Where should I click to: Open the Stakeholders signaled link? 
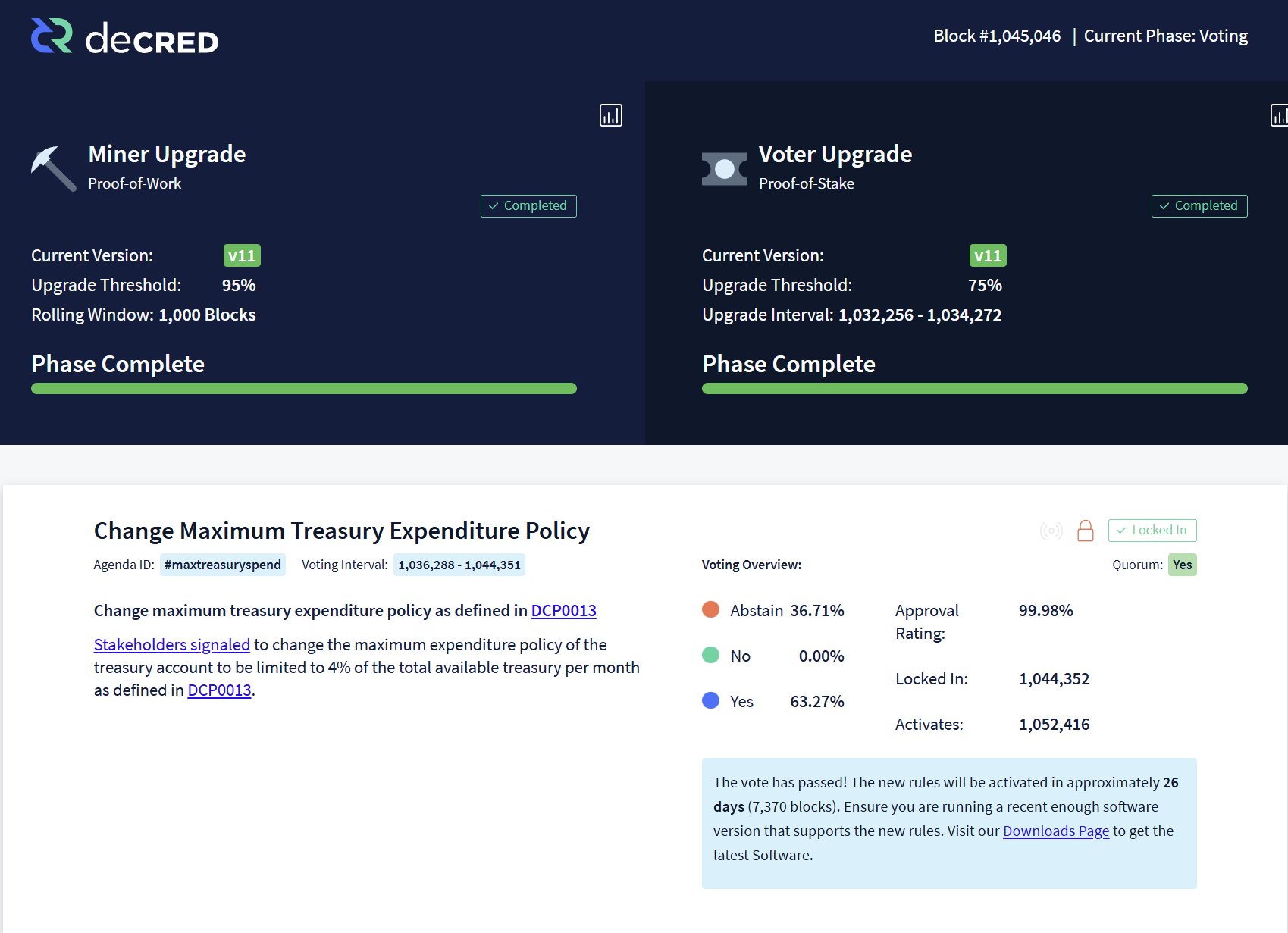pos(171,645)
